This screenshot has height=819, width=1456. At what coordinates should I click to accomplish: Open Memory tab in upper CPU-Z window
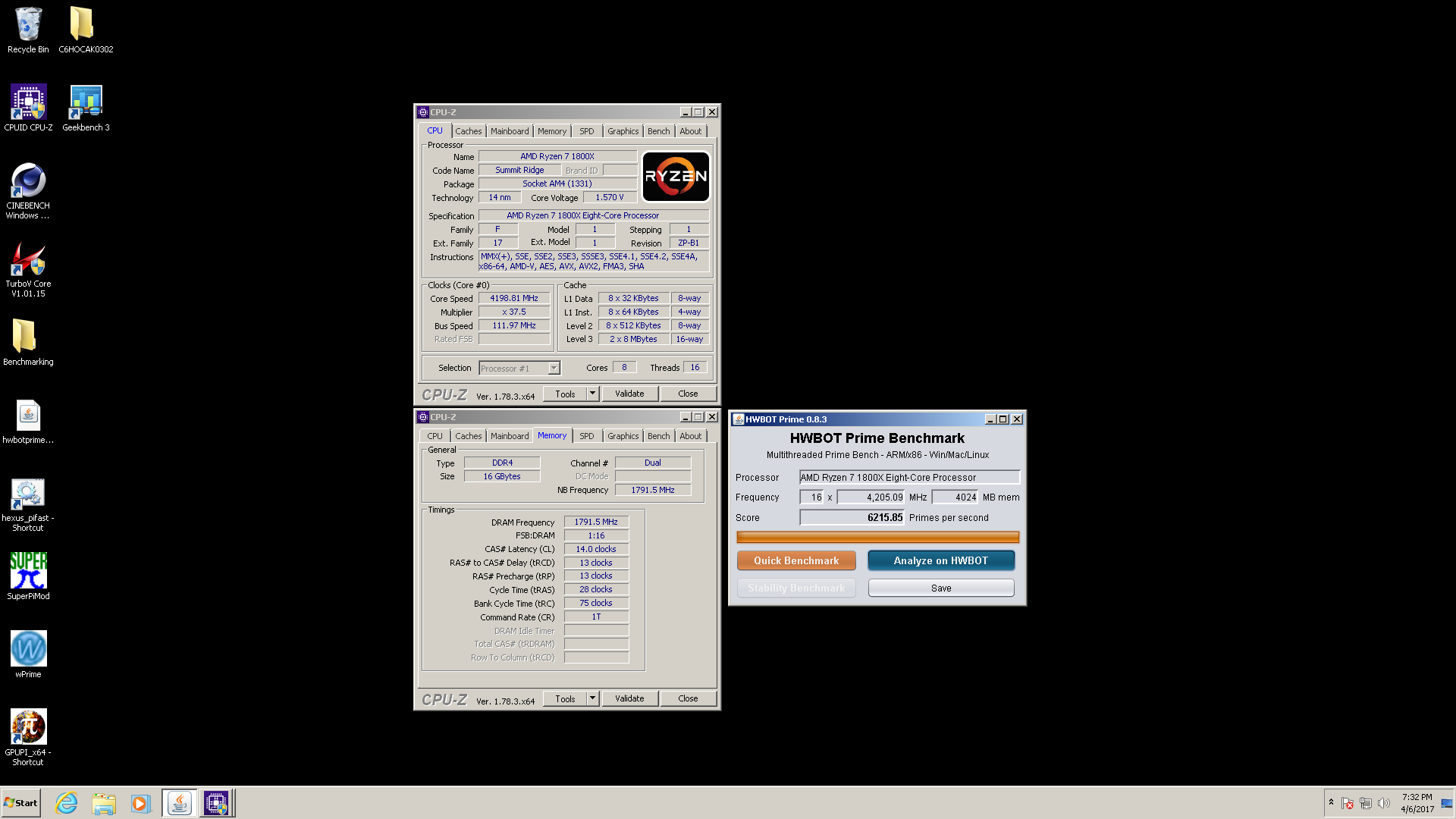[552, 131]
